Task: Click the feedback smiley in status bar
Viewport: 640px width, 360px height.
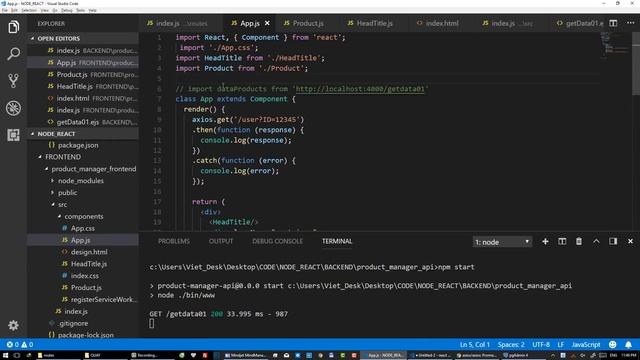Action: pos(613,345)
